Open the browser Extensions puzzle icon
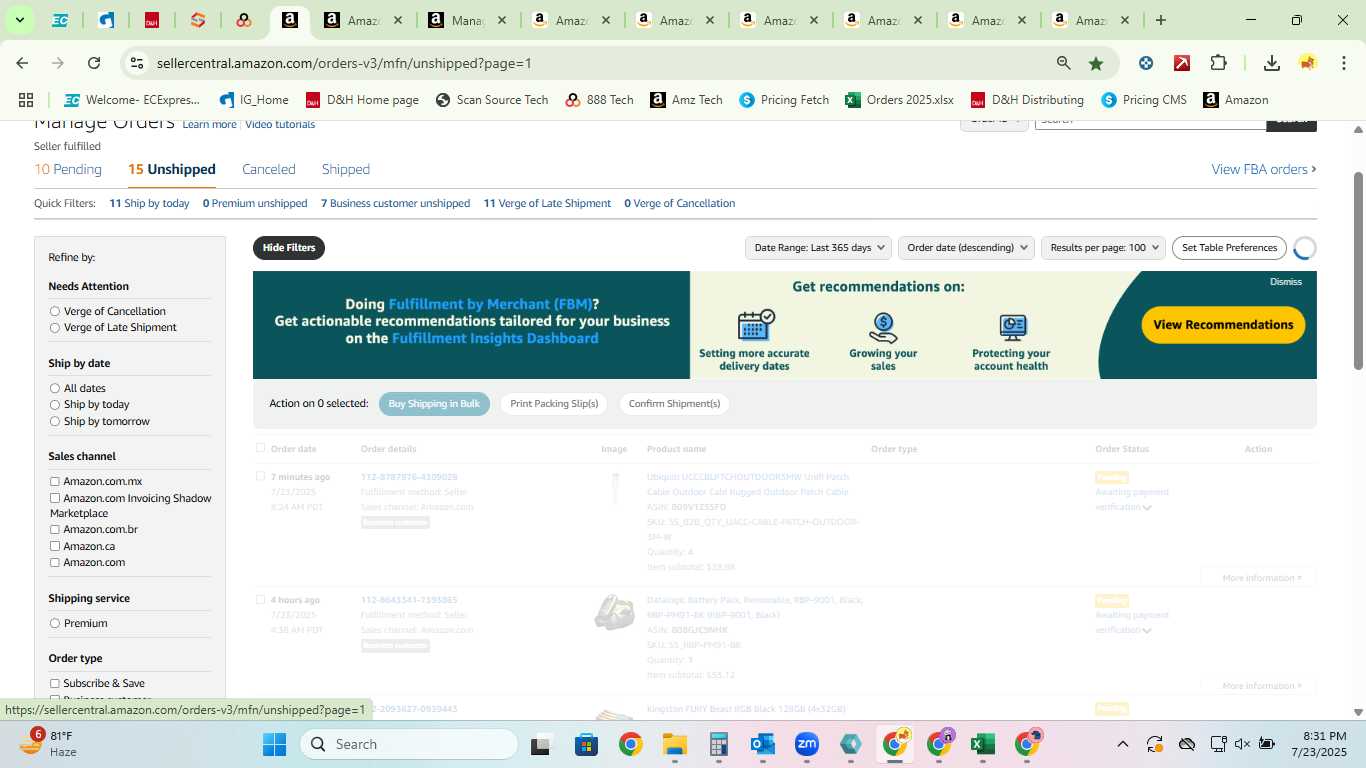1366x768 pixels. [x=1218, y=63]
